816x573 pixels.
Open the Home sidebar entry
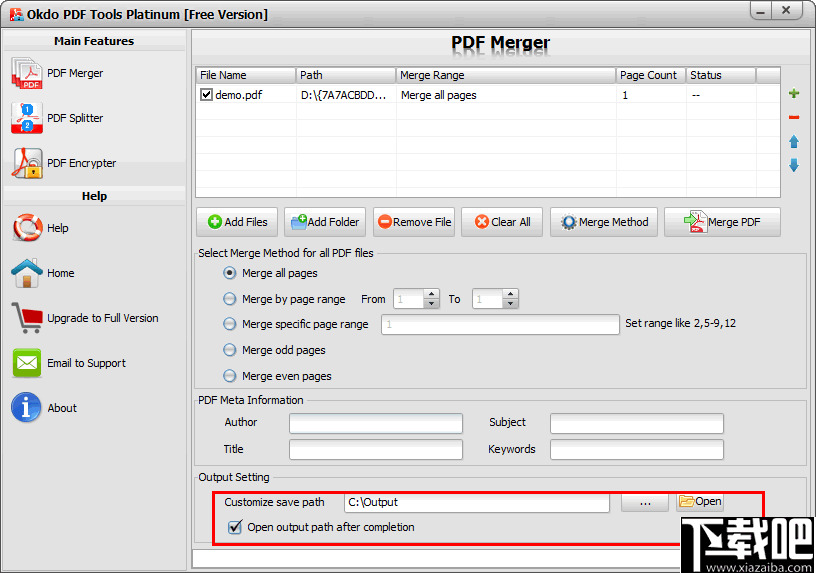[x=60, y=273]
